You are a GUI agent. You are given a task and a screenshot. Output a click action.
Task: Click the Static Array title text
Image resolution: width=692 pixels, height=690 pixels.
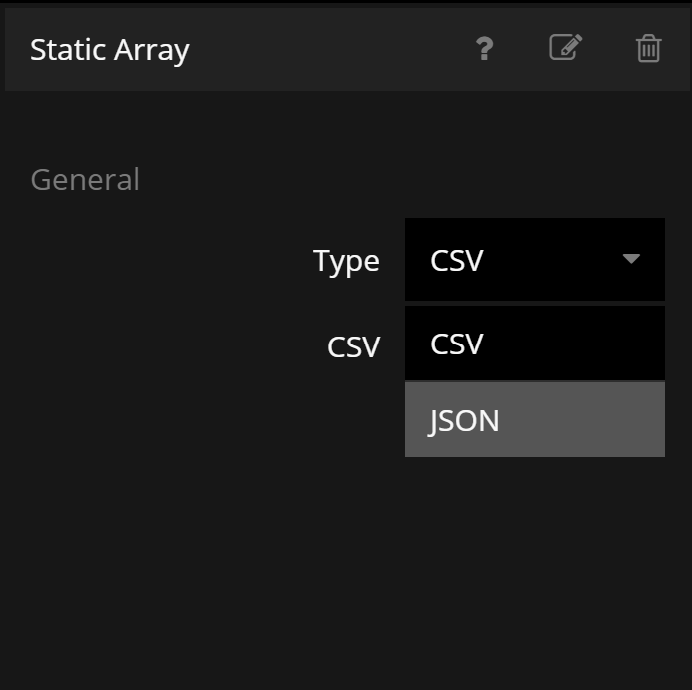(x=109, y=49)
